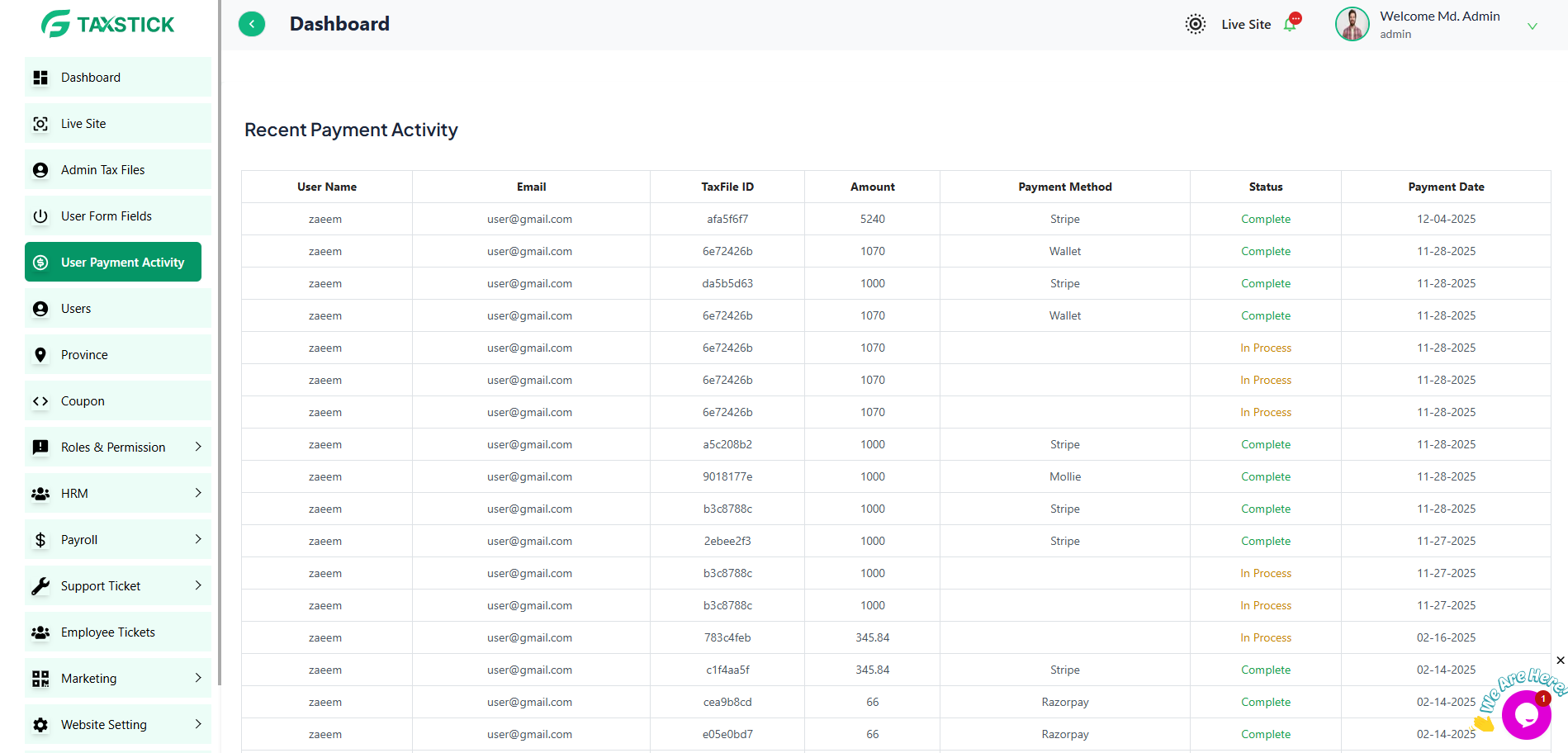1568x753 pixels.
Task: Open the pink chat bubble widget
Action: (1526, 715)
